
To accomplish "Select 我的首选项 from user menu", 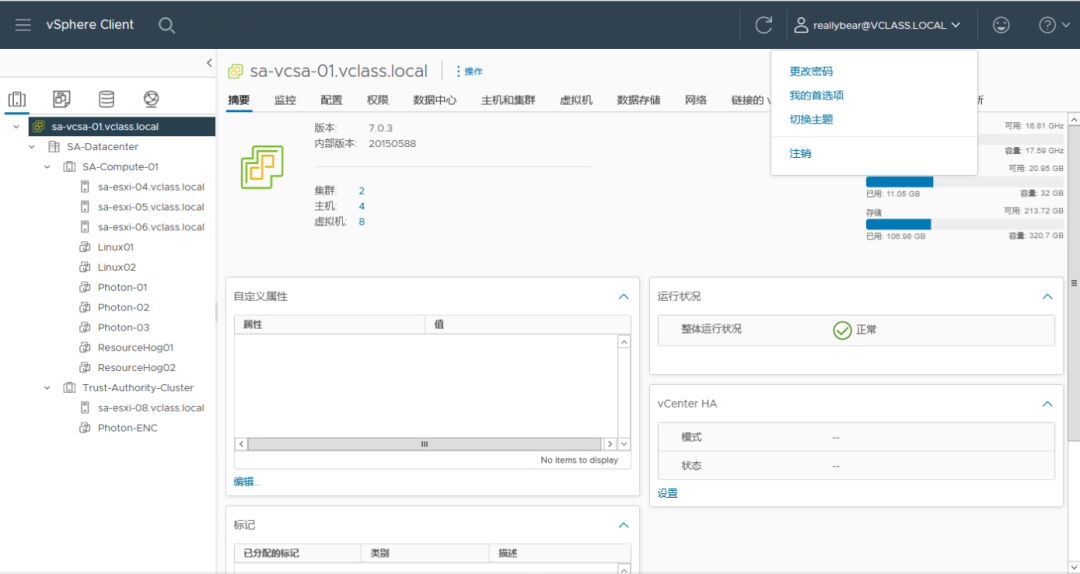I will (x=816, y=95).
